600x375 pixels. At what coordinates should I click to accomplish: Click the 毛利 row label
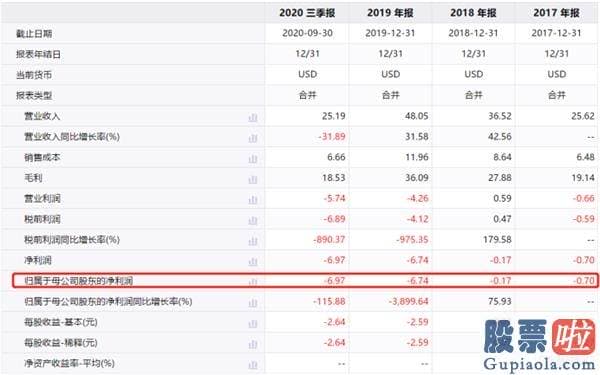(33, 178)
